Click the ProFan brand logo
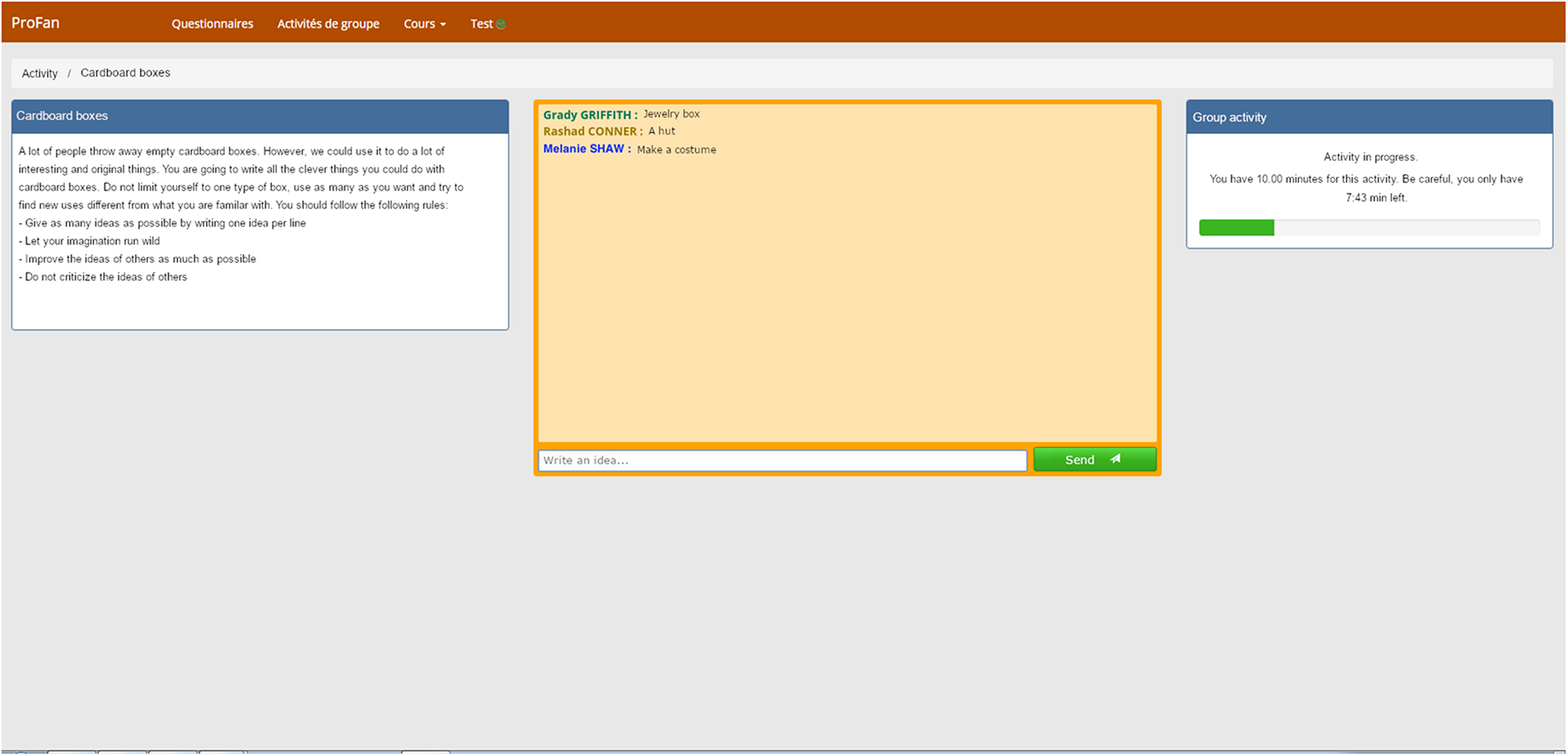Image resolution: width=1568 pixels, height=756 pixels. pyautogui.click(x=35, y=23)
